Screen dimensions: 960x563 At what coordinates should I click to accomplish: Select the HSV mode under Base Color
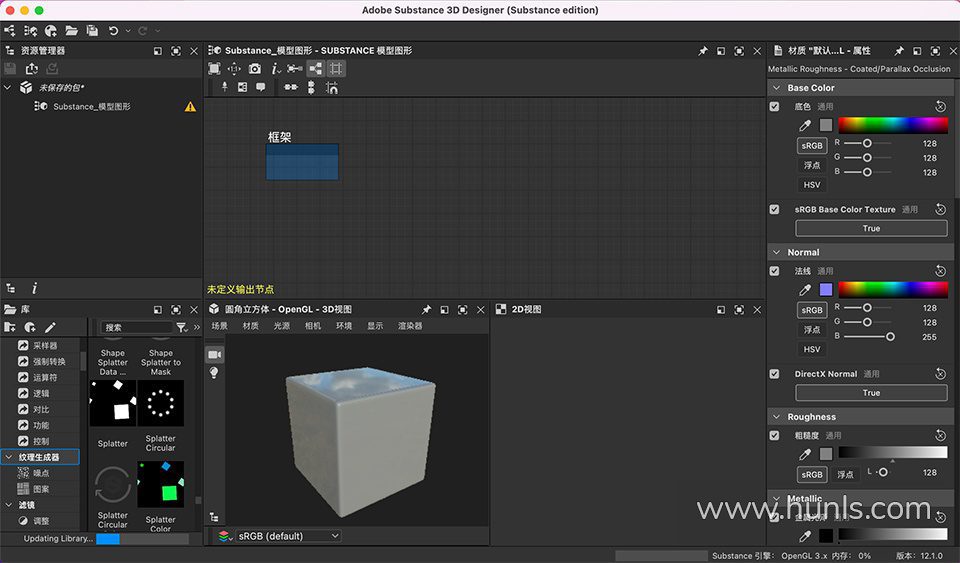tap(812, 184)
